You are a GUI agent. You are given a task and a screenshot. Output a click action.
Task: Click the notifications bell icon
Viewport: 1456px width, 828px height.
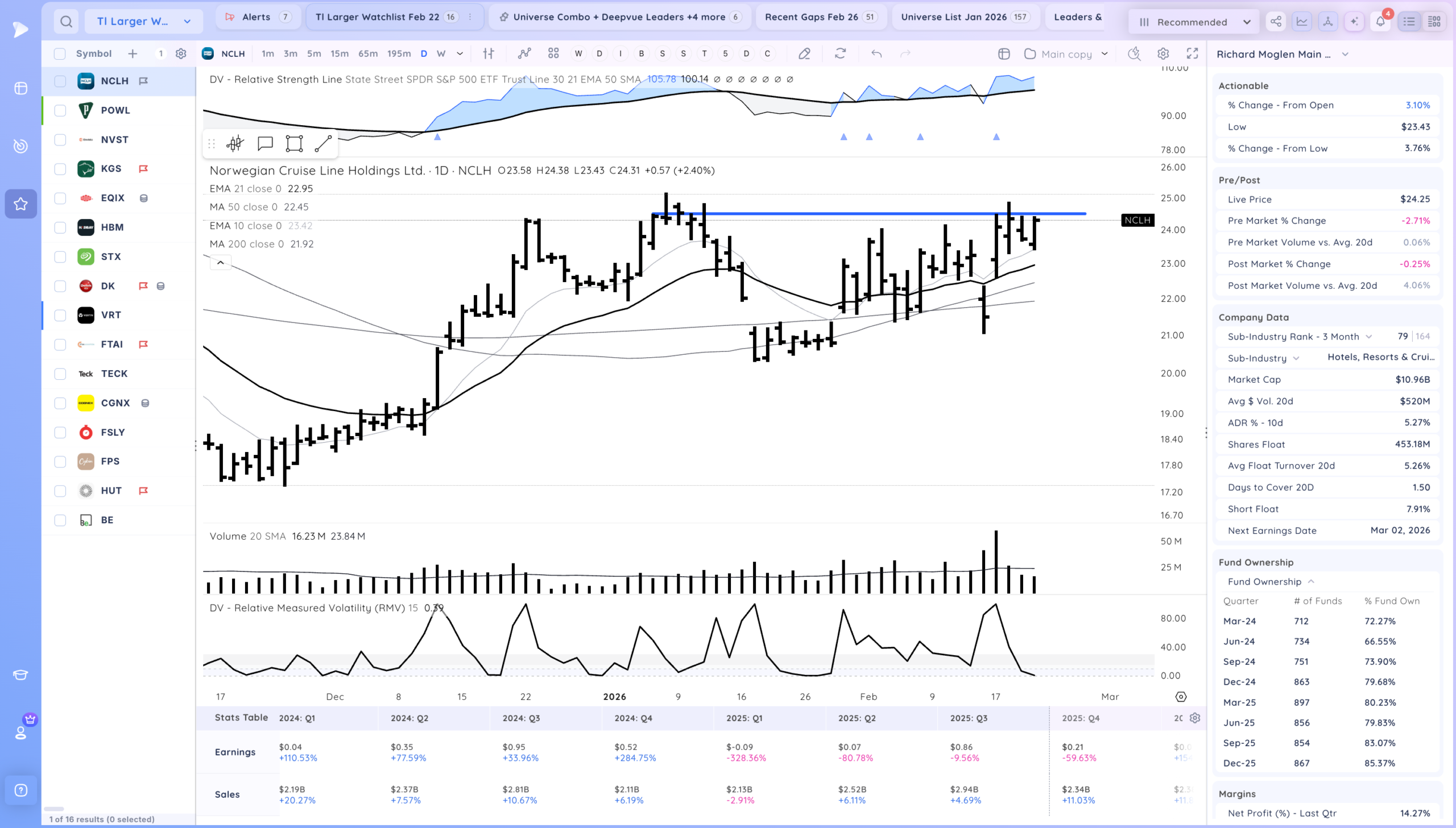pos(1380,22)
